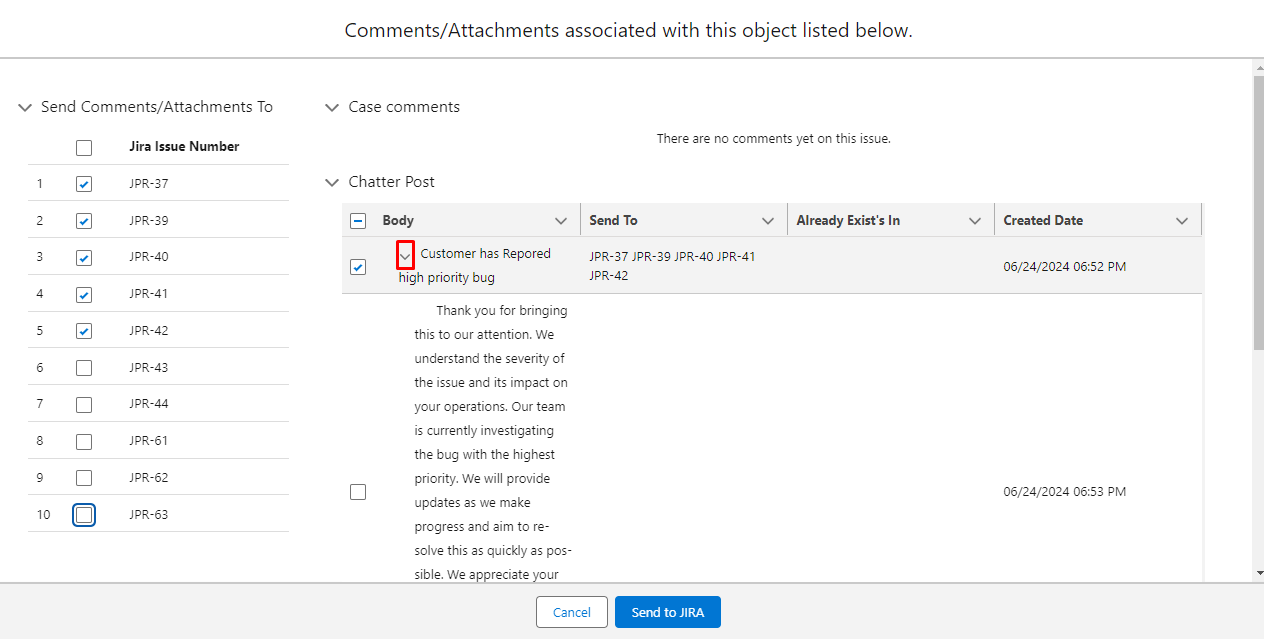Click the 06/24/2024 06:53 PM date cell

[1065, 492]
